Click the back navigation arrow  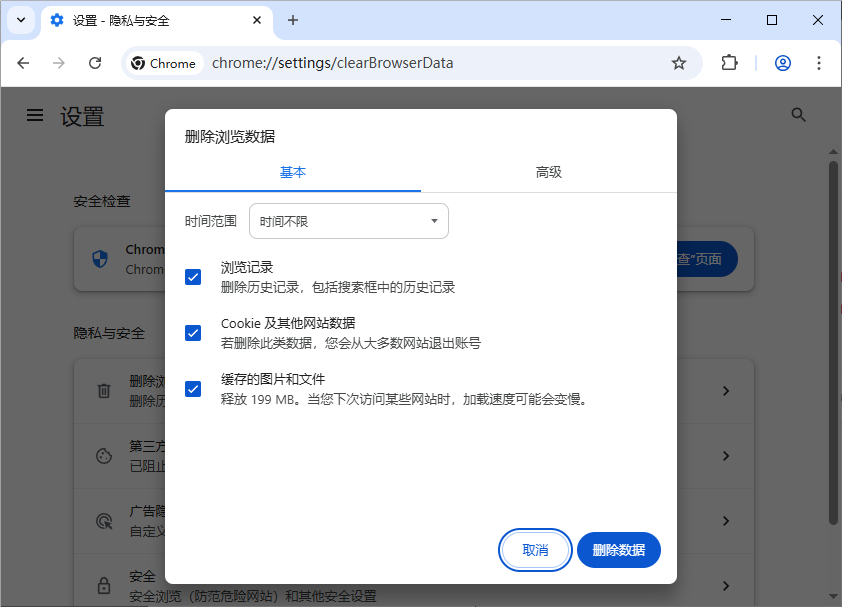click(x=23, y=62)
